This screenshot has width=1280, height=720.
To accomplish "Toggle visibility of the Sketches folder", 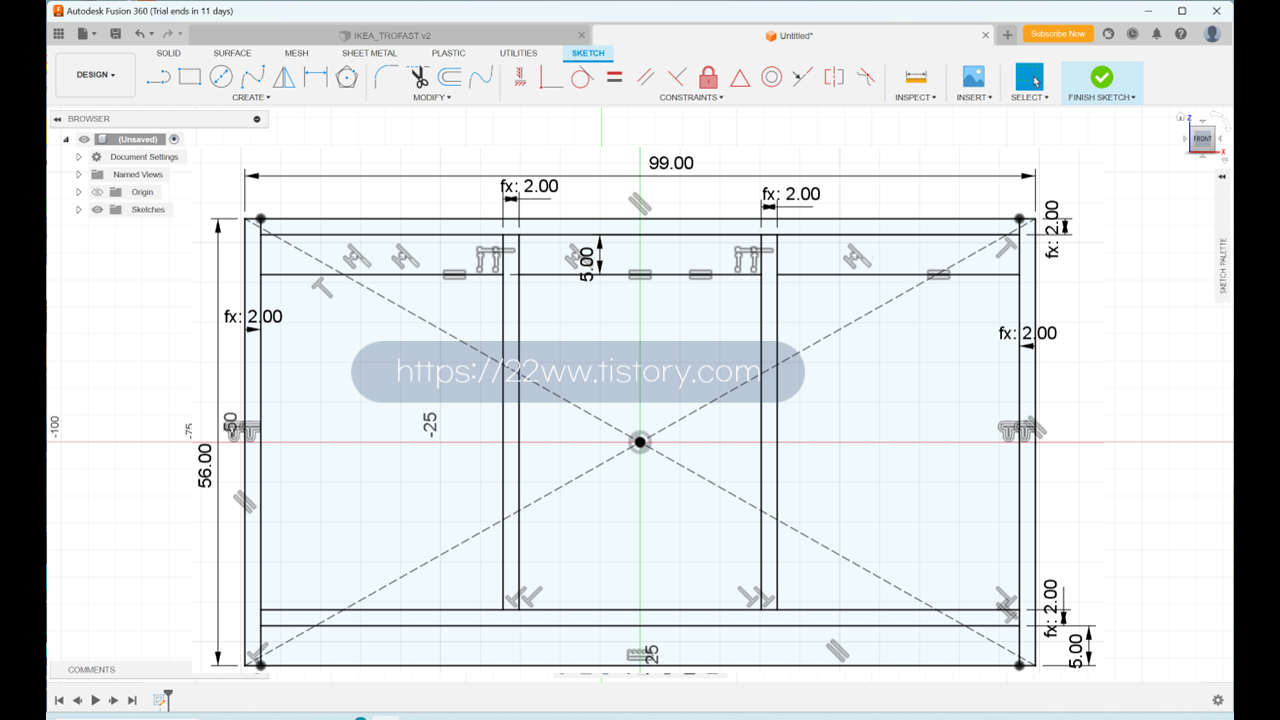I will click(x=98, y=210).
